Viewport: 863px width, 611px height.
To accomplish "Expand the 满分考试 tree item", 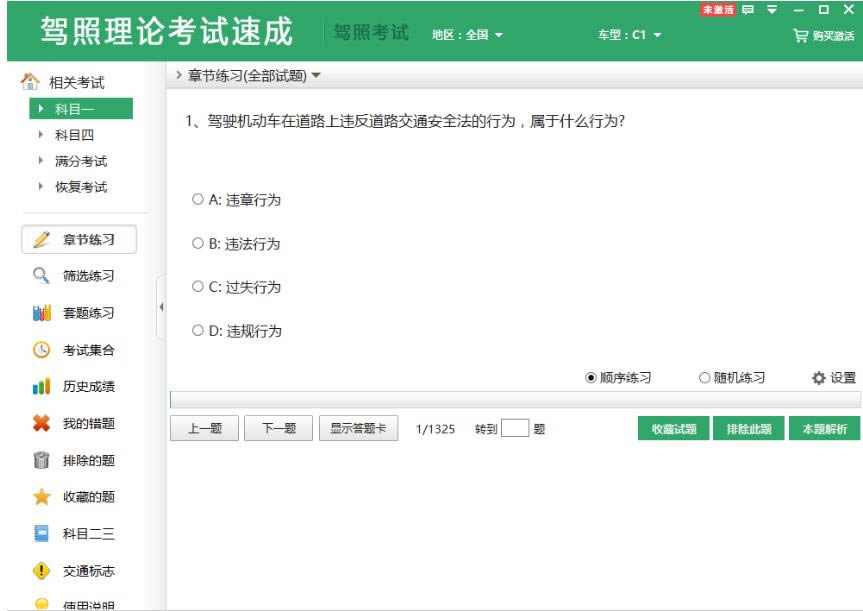I will [x=40, y=160].
